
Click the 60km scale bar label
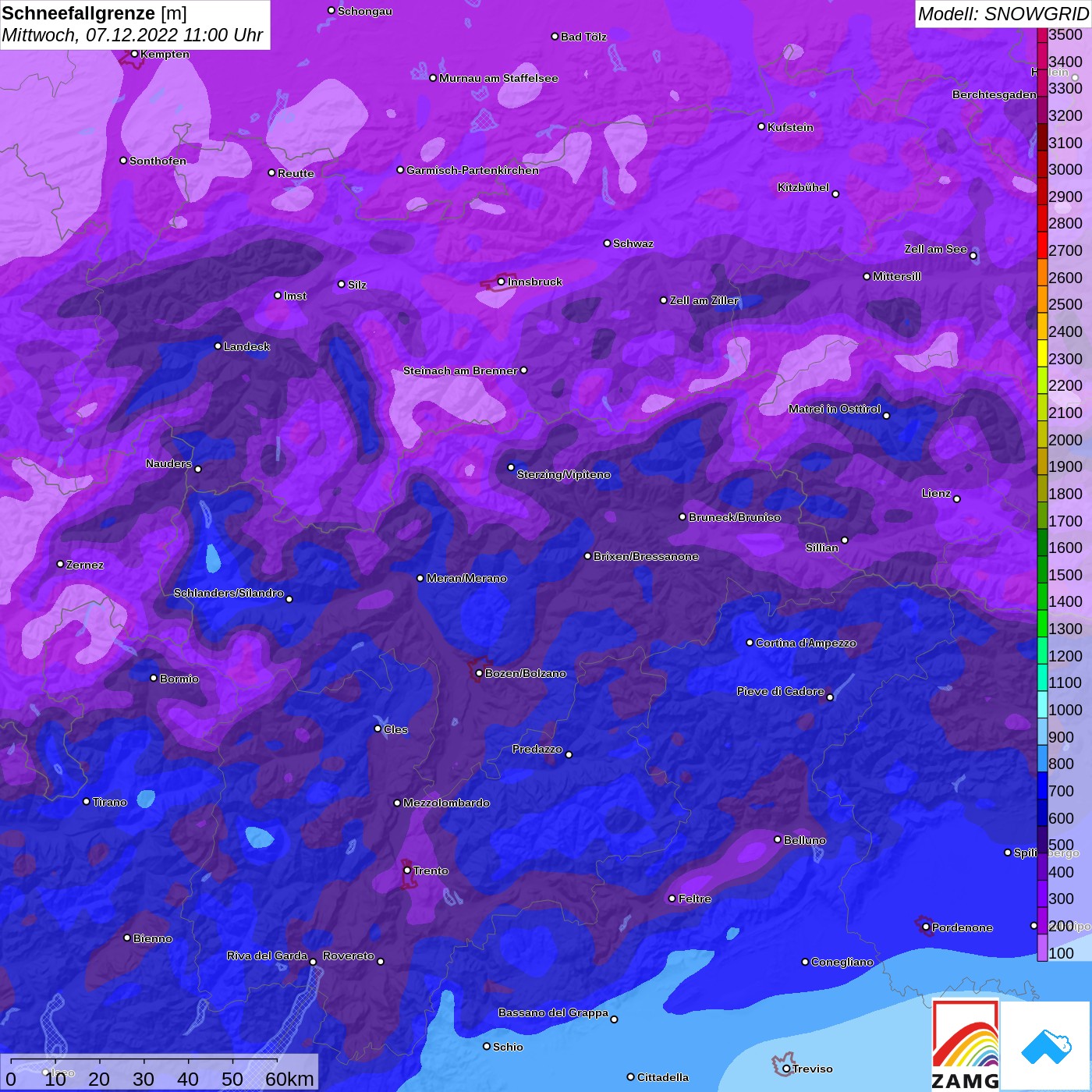[289, 1079]
